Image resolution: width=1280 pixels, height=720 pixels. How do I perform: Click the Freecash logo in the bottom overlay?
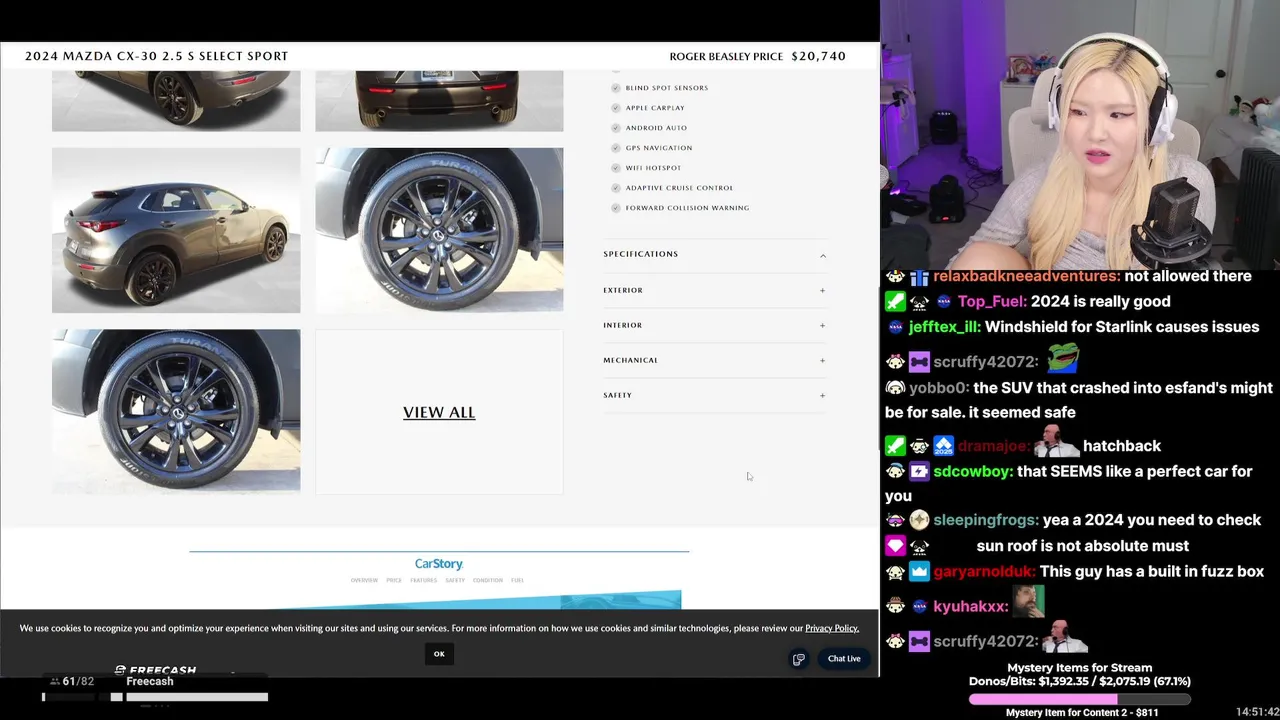tap(155, 670)
